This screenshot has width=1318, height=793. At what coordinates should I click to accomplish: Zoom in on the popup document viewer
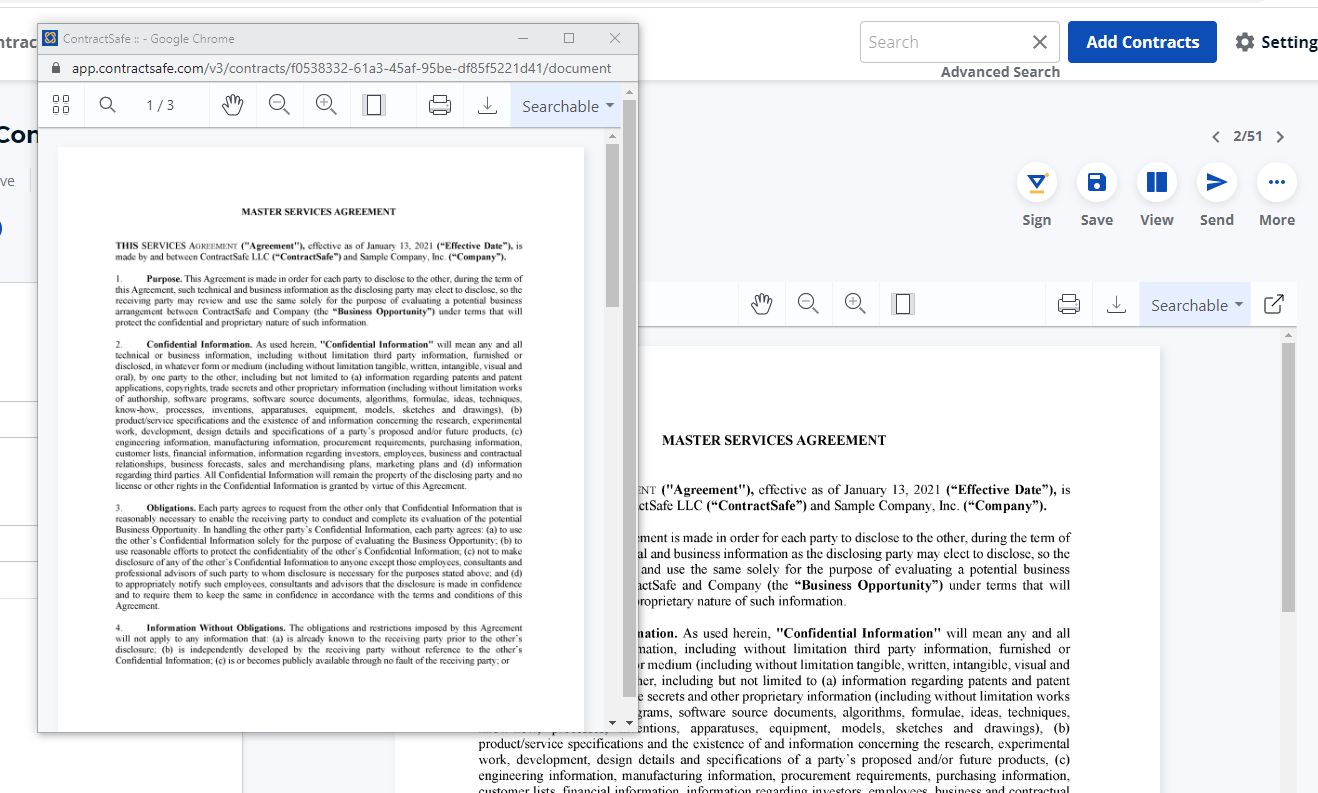[x=326, y=105]
